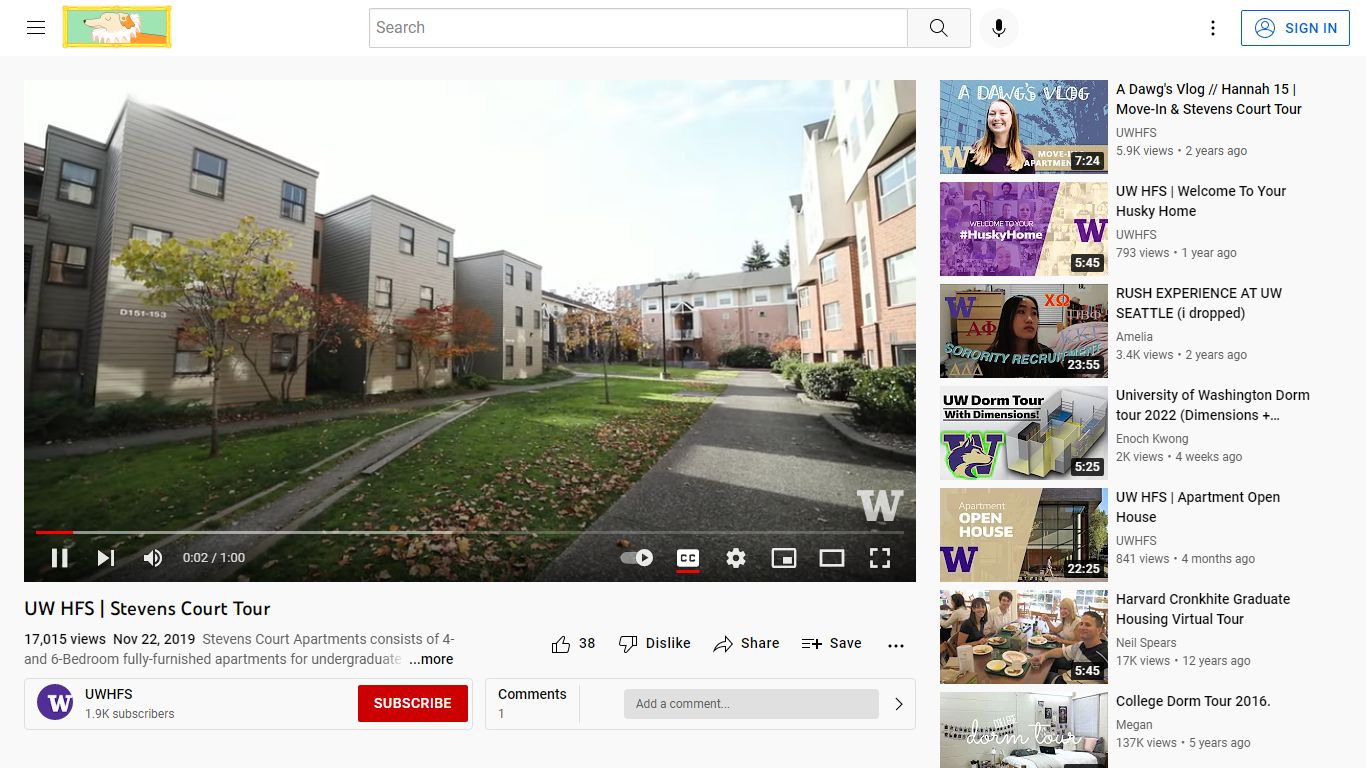Open RUSH EXPERIENCE AT UW thumbnail
Image resolution: width=1366 pixels, height=768 pixels.
pos(1024,331)
